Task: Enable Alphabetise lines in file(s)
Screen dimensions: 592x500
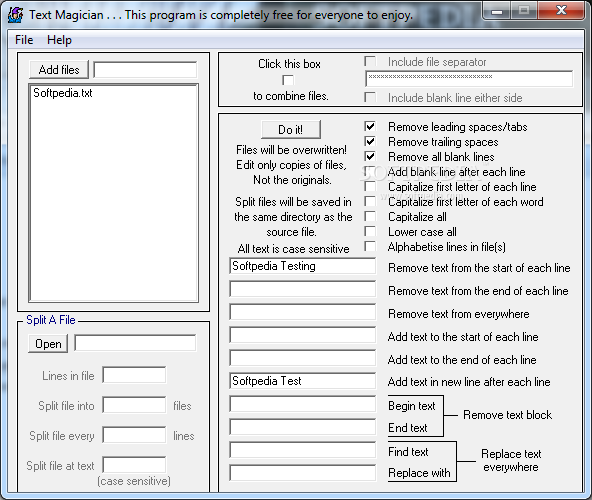Action: tap(370, 246)
